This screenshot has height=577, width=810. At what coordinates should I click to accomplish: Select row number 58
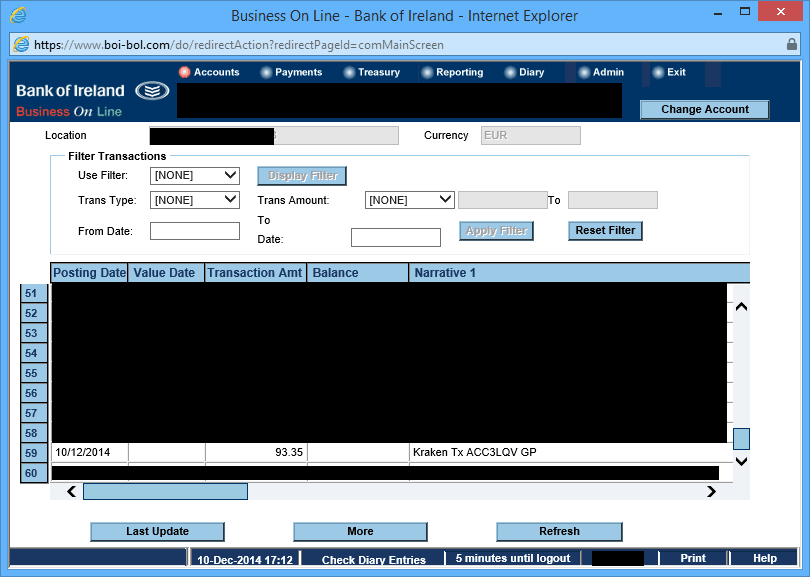[x=34, y=433]
